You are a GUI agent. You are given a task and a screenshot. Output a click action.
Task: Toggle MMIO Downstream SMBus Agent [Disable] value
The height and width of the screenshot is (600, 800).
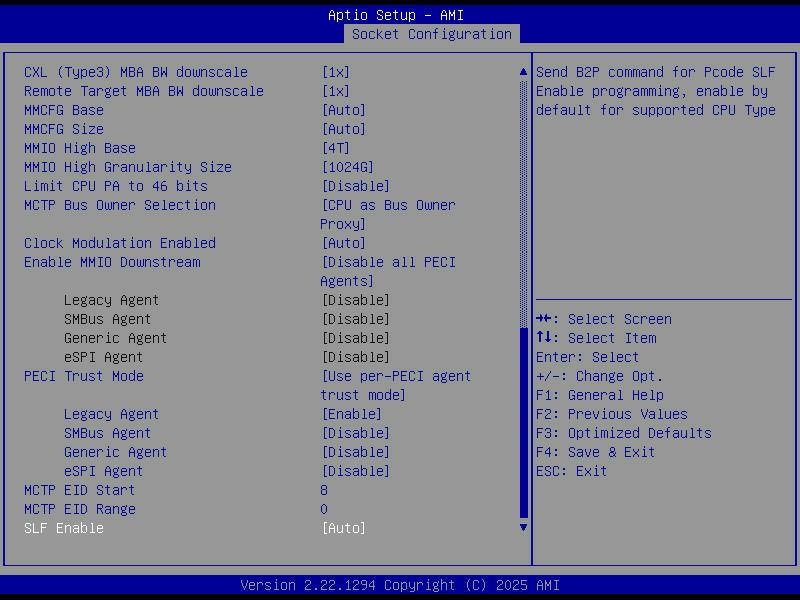coord(356,319)
